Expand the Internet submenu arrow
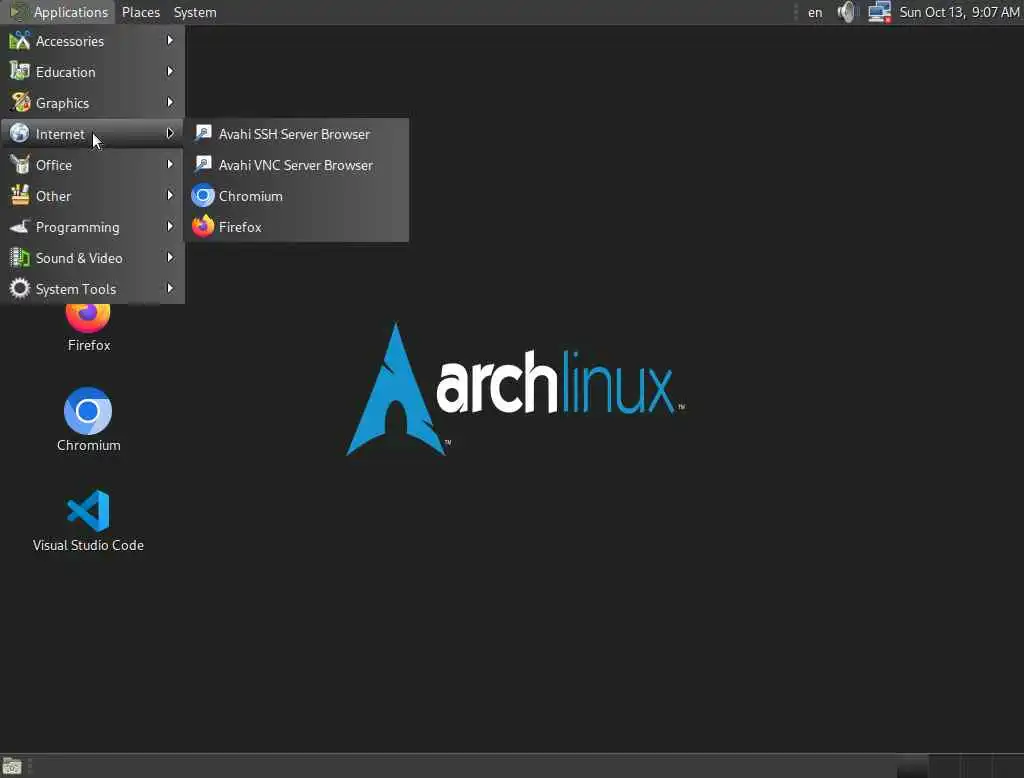The image size is (1024, 778). pyautogui.click(x=170, y=133)
